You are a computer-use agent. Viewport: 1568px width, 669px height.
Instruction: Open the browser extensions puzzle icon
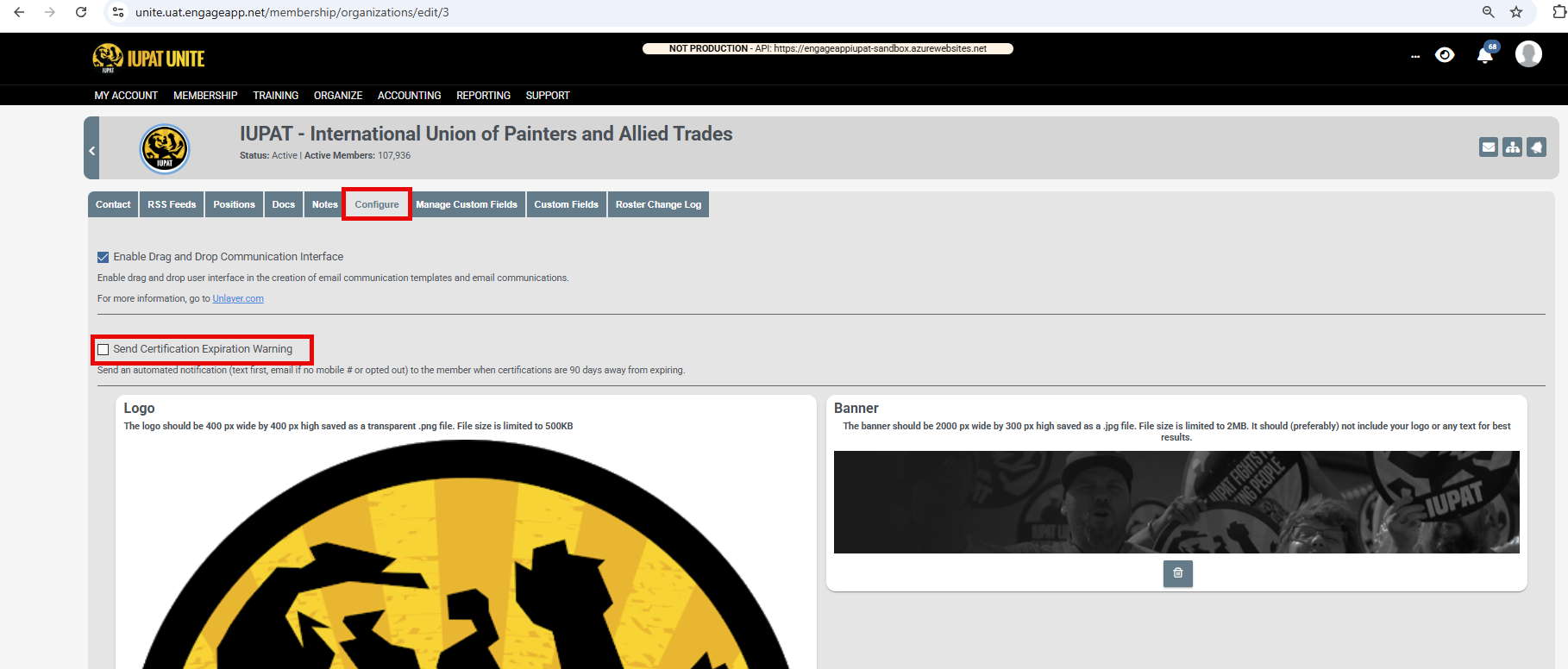1559,12
